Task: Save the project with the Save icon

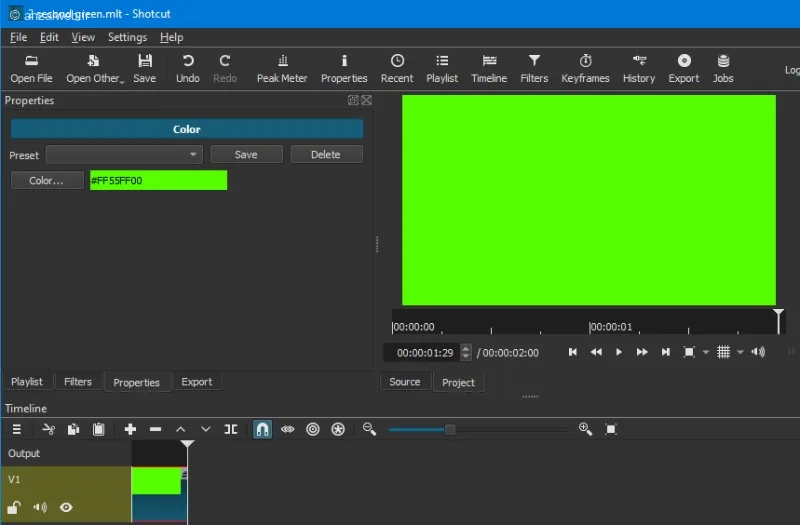Action: (145, 69)
